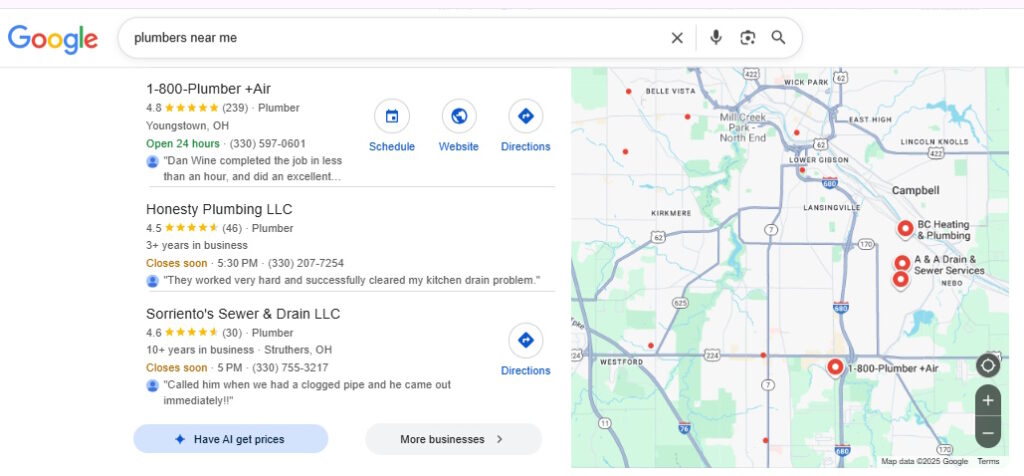Click the magnifying glass search icon
The height and width of the screenshot is (476, 1024).
click(x=778, y=38)
